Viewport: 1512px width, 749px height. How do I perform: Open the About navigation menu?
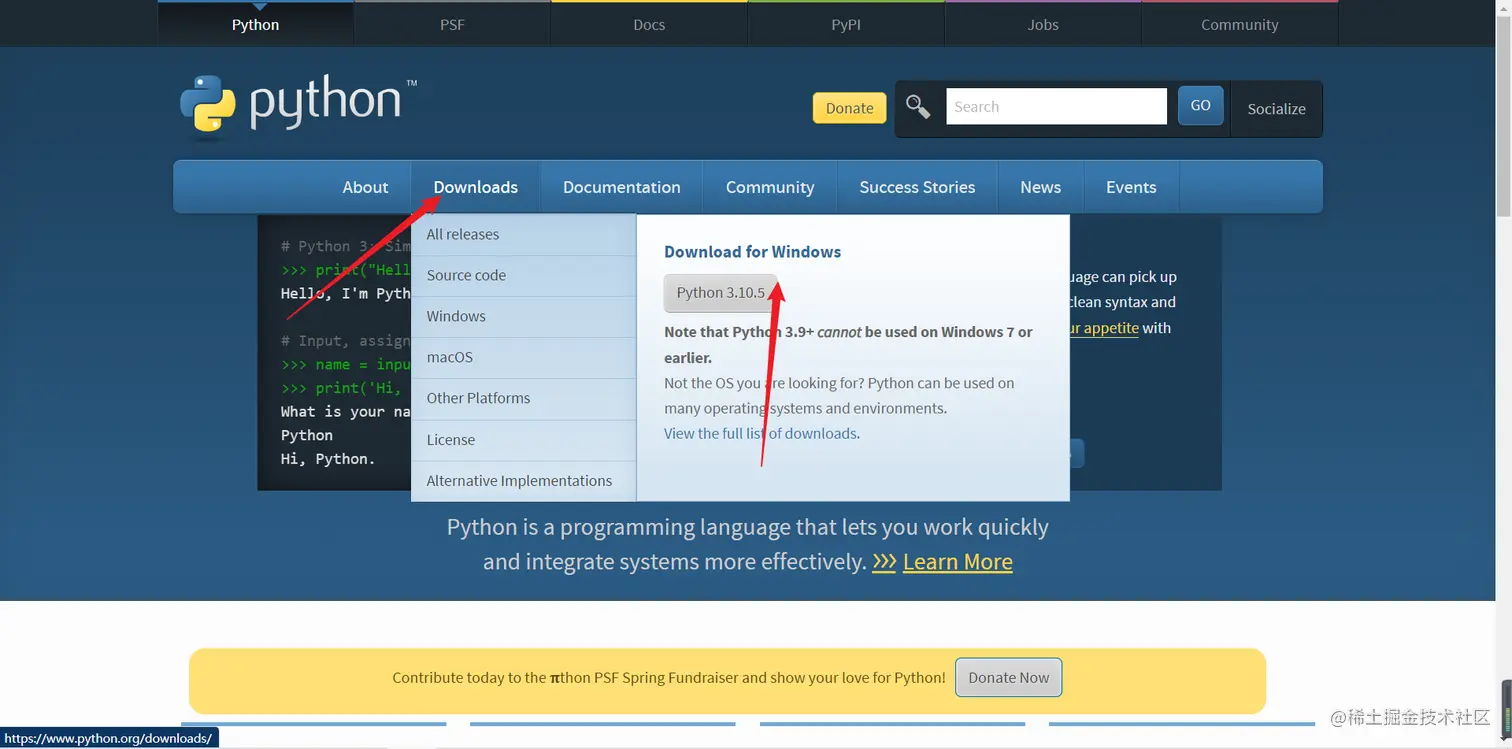coord(365,187)
